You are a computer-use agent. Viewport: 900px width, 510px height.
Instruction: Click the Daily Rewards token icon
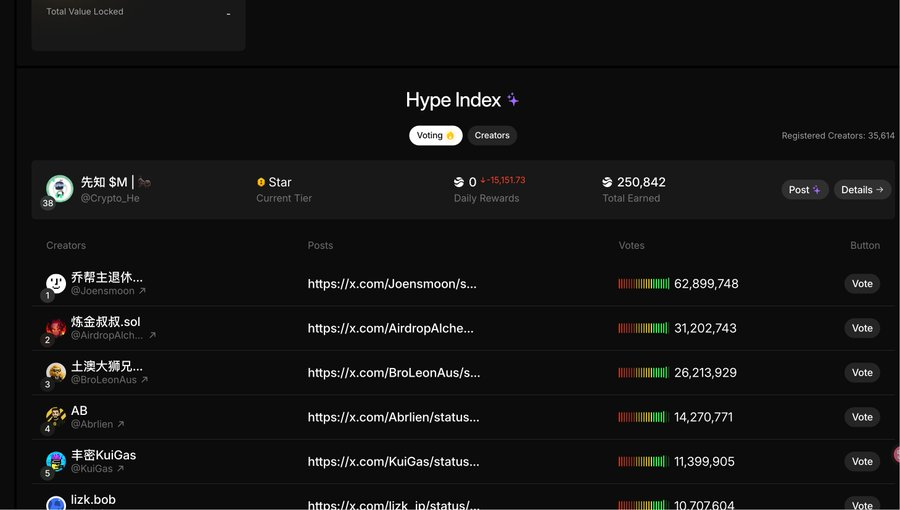tap(459, 182)
